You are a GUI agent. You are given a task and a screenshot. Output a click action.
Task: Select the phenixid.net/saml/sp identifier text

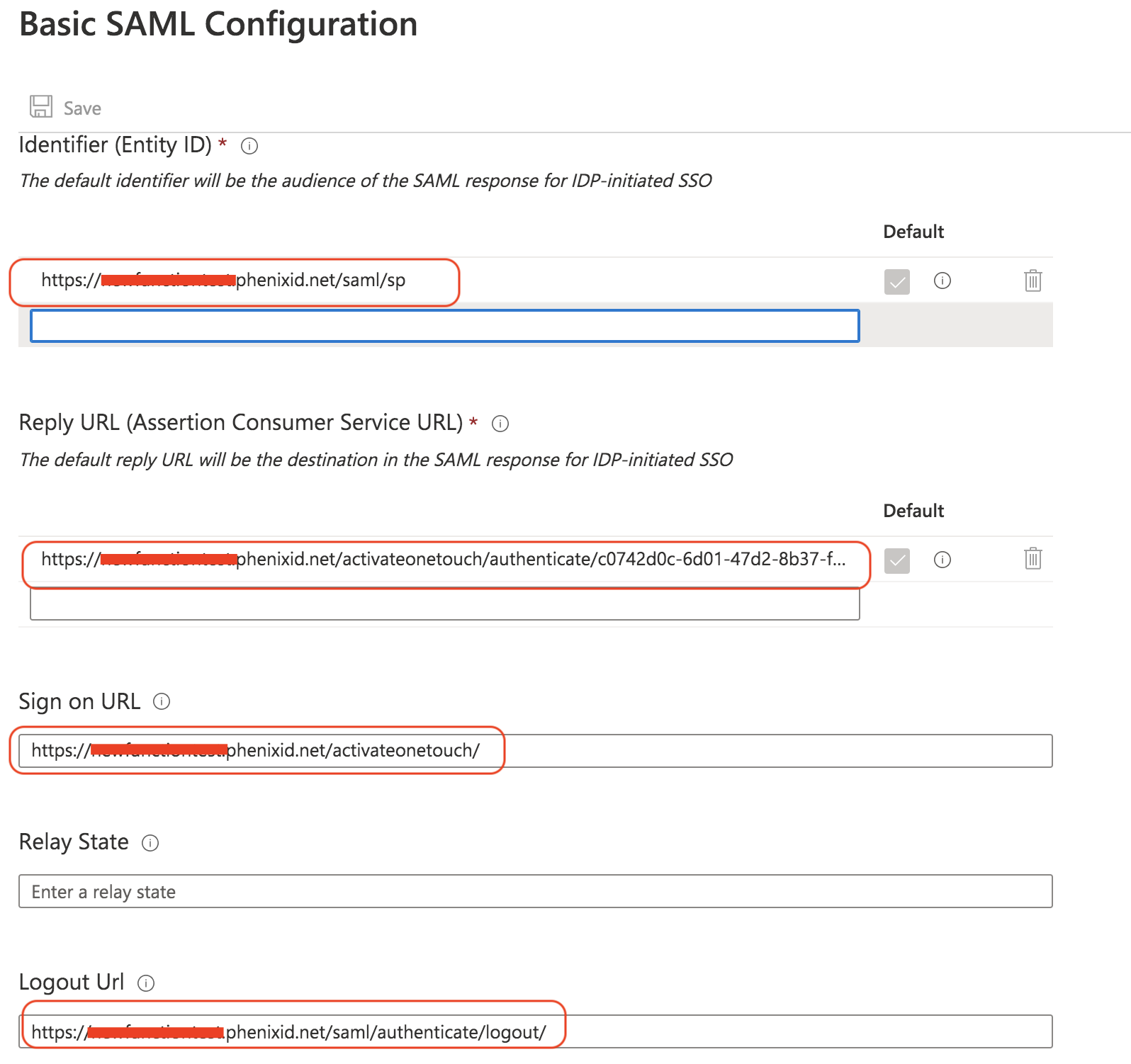(x=319, y=281)
